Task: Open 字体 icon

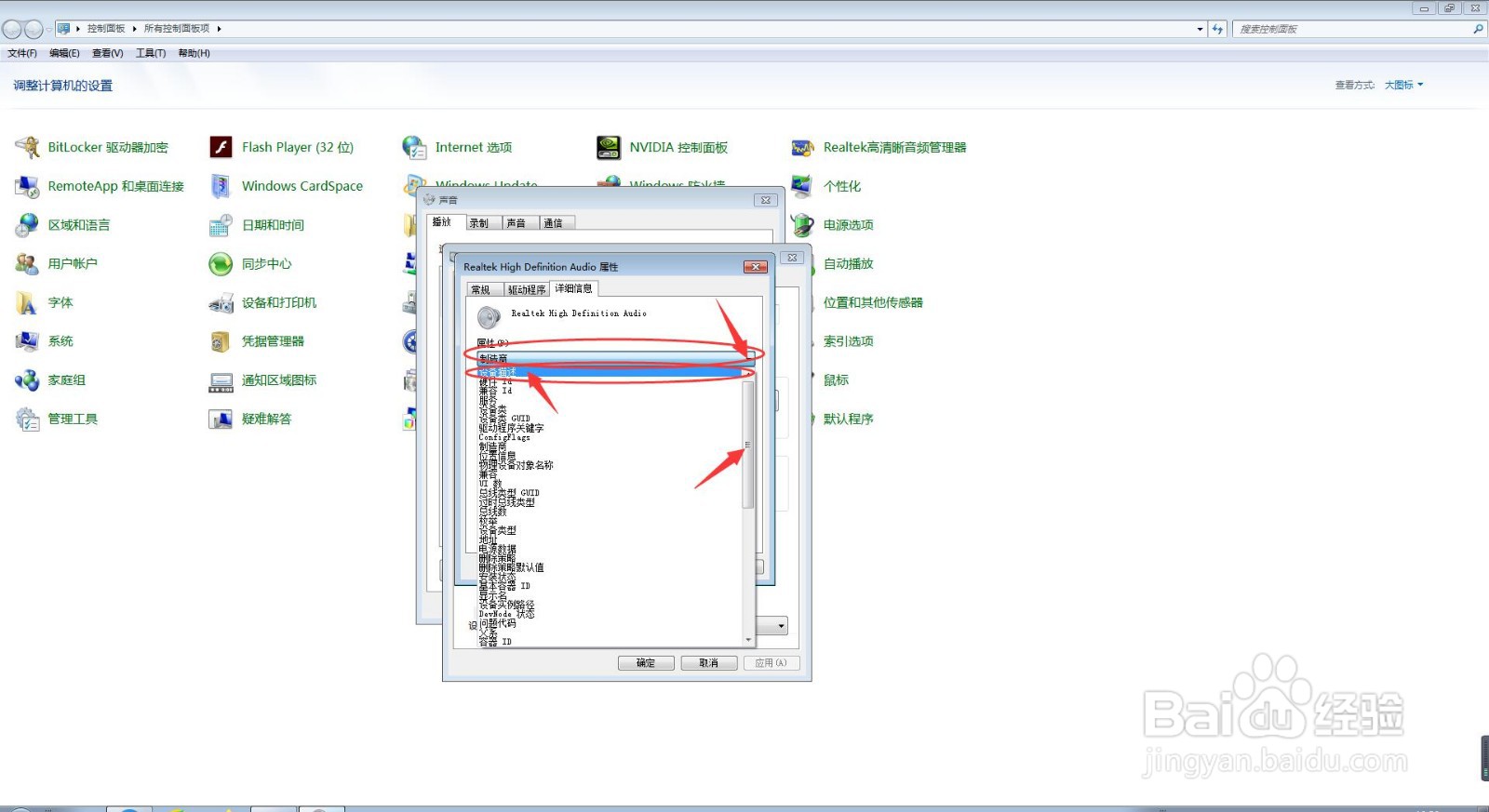Action: pos(27,303)
